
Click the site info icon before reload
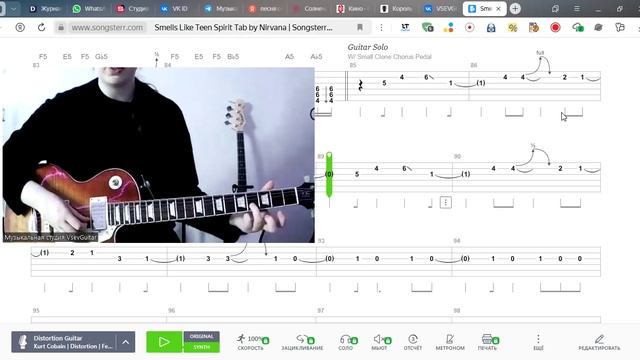pos(20,27)
